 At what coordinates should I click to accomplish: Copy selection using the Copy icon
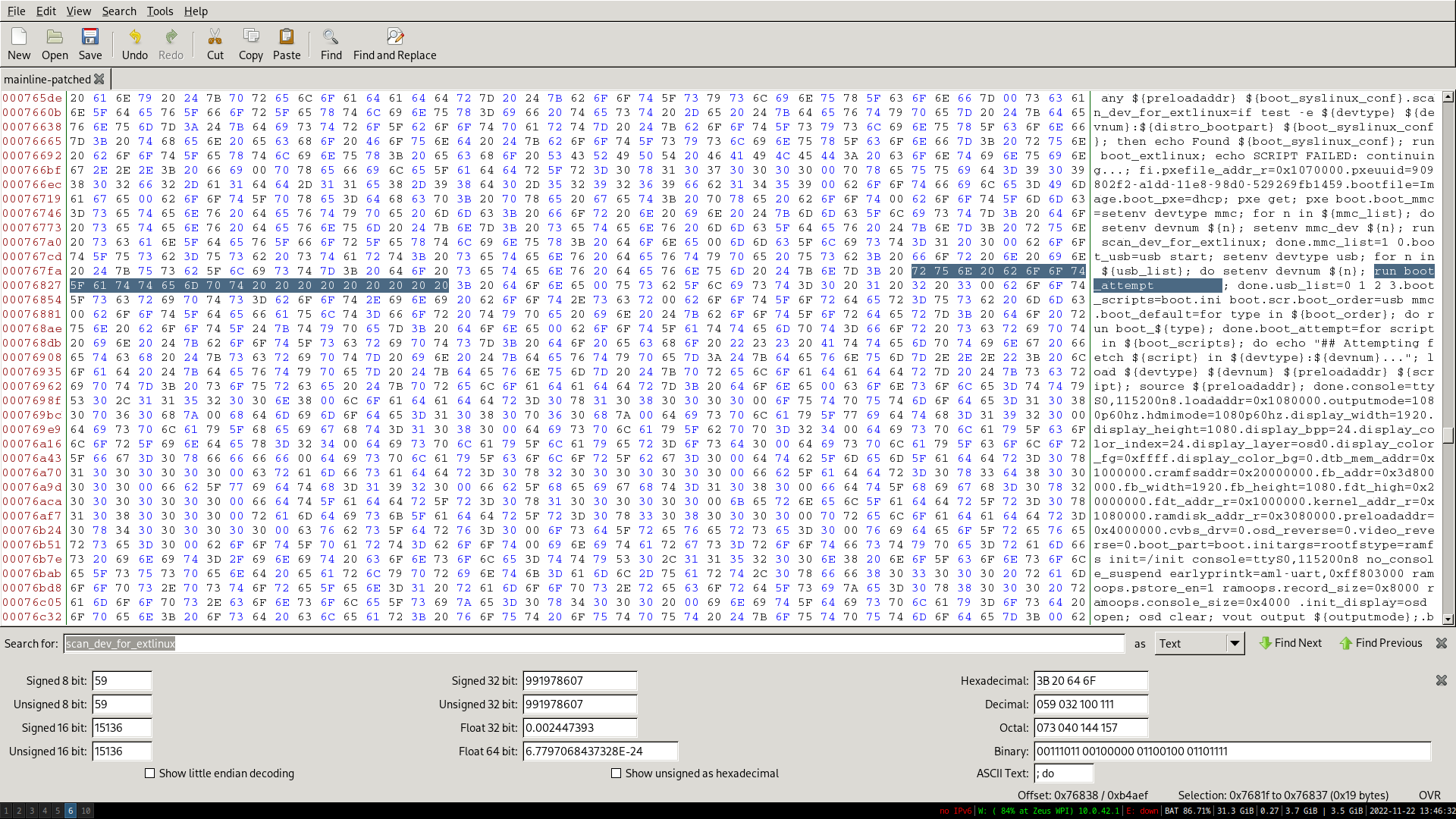coord(251,44)
